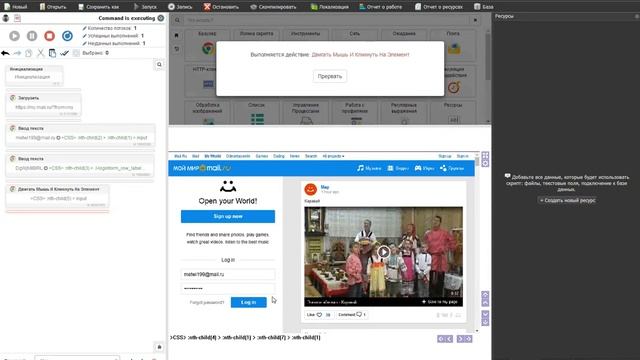640x360 pixels.
Task: Open Видео in the blue header
Action: point(398,168)
